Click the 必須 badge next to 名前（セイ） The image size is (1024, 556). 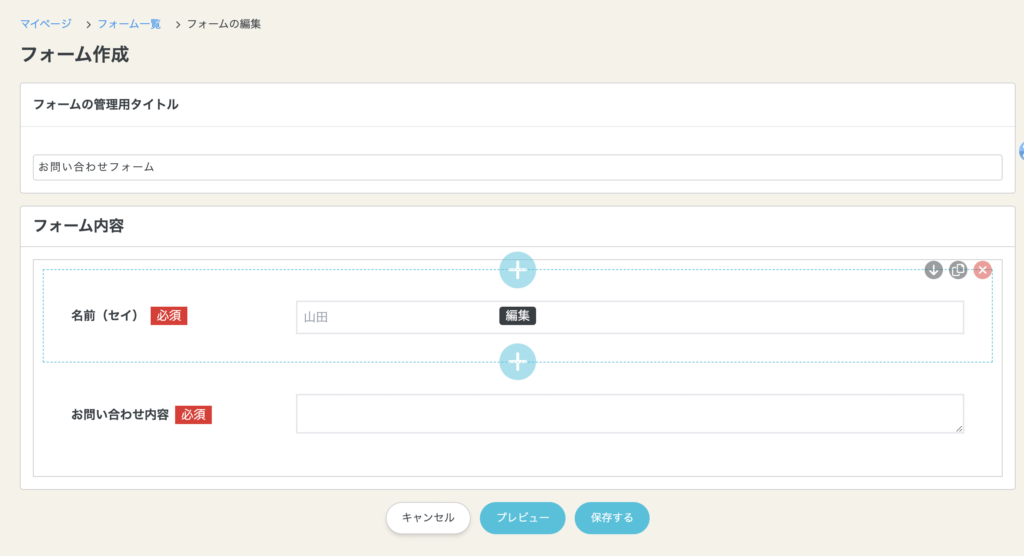click(x=169, y=316)
